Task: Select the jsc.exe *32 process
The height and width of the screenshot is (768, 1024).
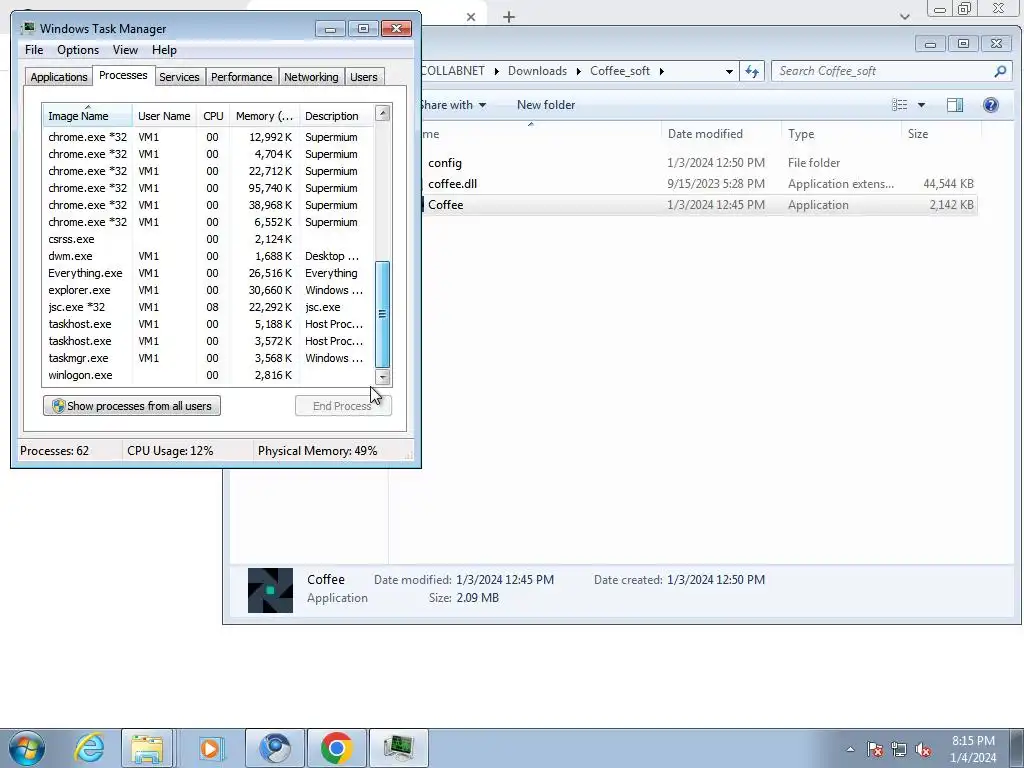Action: coord(208,307)
